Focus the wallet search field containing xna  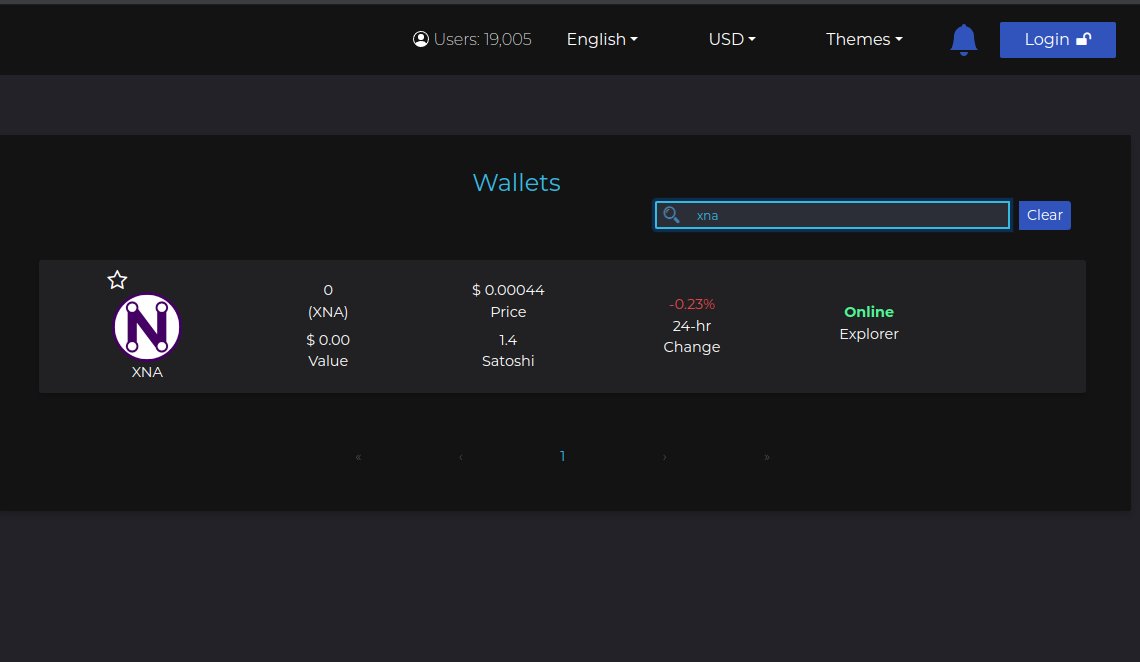[832, 215]
